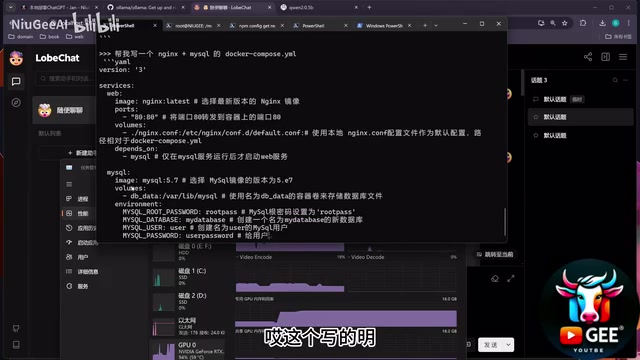Viewport: 640px width, 360px height.
Task: Select 性能 (Performance) in Task Manager sidebar
Action: pyautogui.click(x=80, y=213)
